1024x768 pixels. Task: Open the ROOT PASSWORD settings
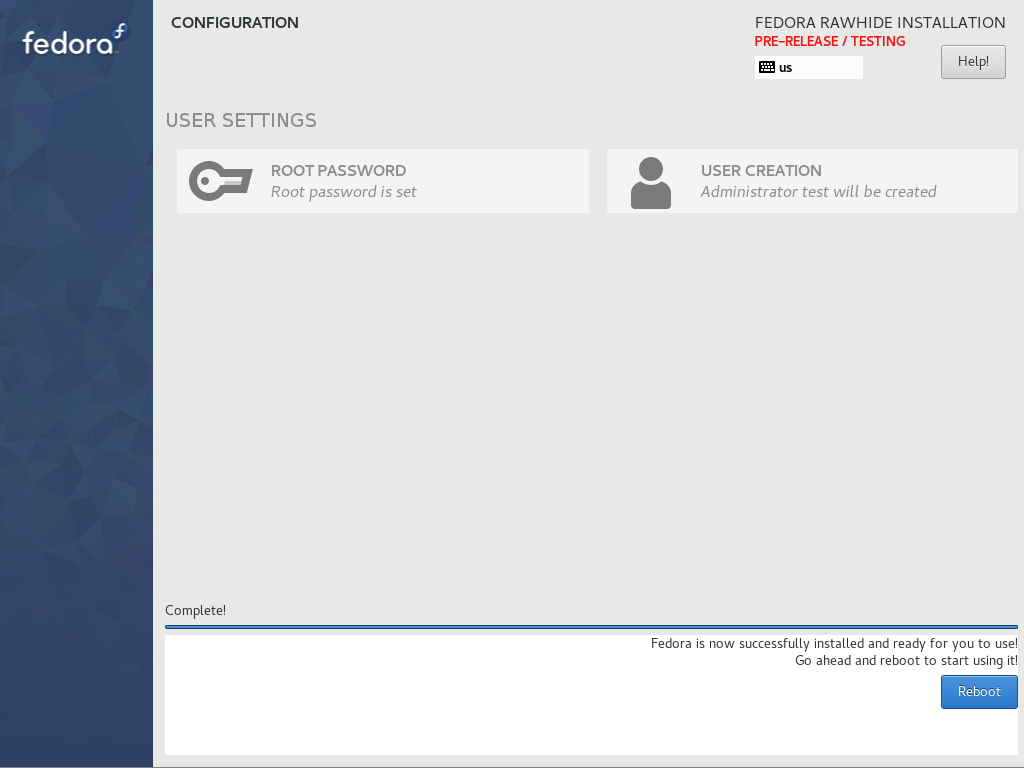pos(383,181)
